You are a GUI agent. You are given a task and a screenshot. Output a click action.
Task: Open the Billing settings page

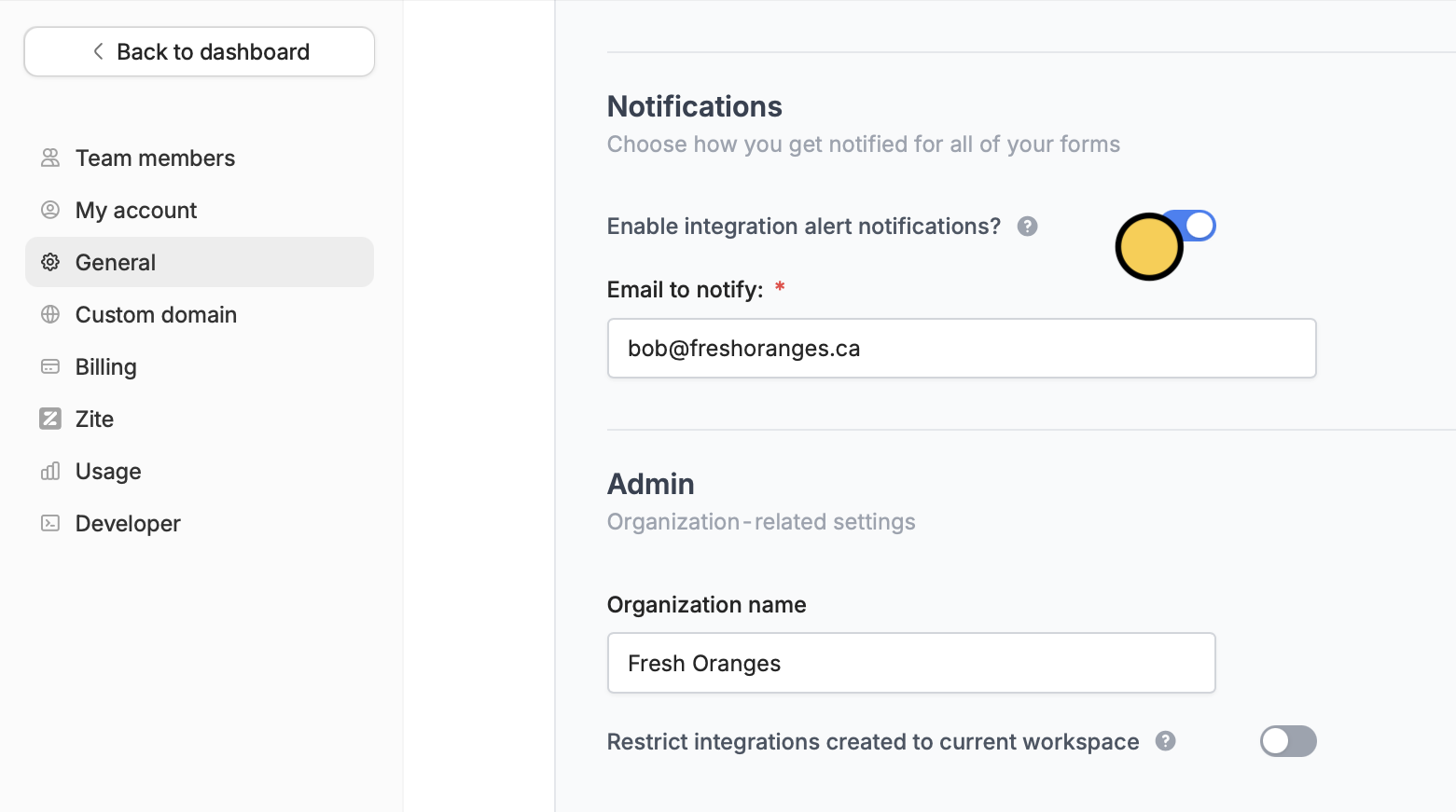click(x=106, y=366)
